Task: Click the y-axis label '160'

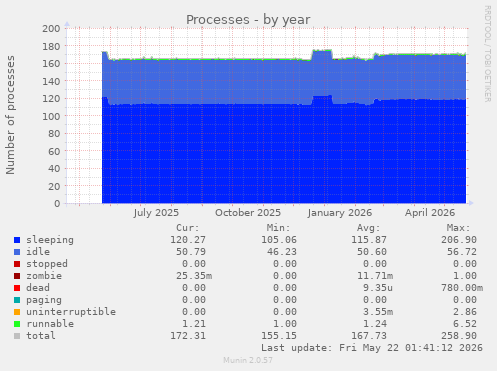Action: point(51,63)
